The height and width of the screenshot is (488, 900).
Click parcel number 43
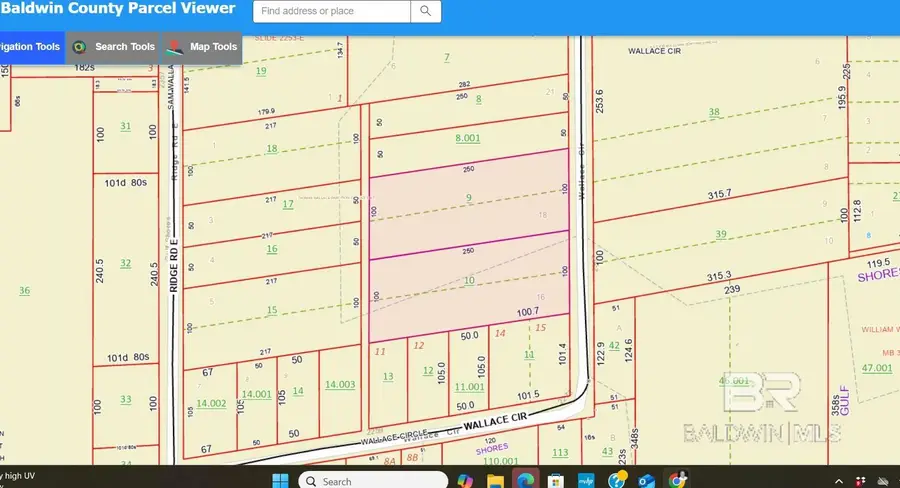click(x=607, y=452)
